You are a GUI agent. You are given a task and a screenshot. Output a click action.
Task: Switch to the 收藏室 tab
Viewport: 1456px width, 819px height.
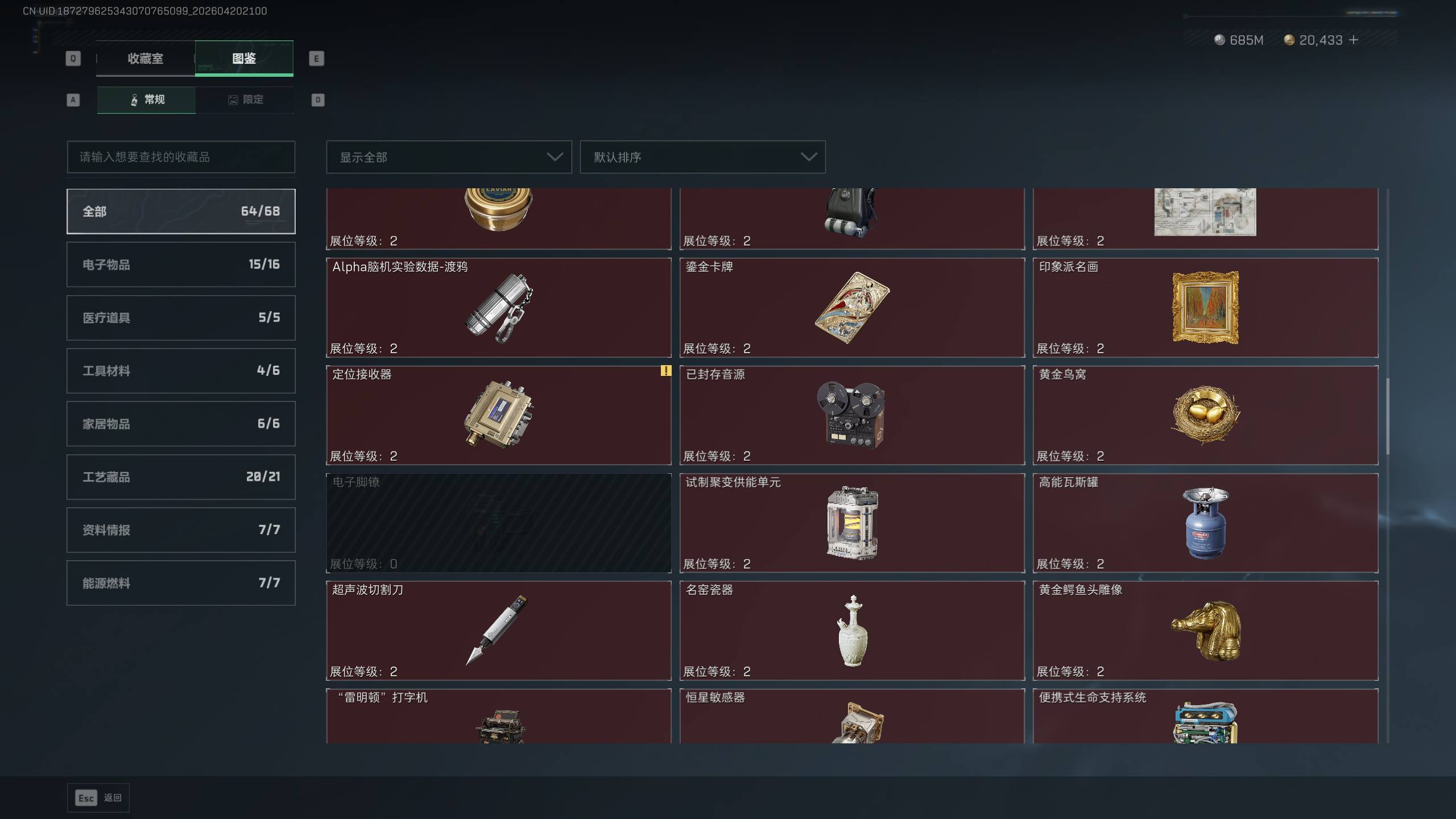[146, 59]
